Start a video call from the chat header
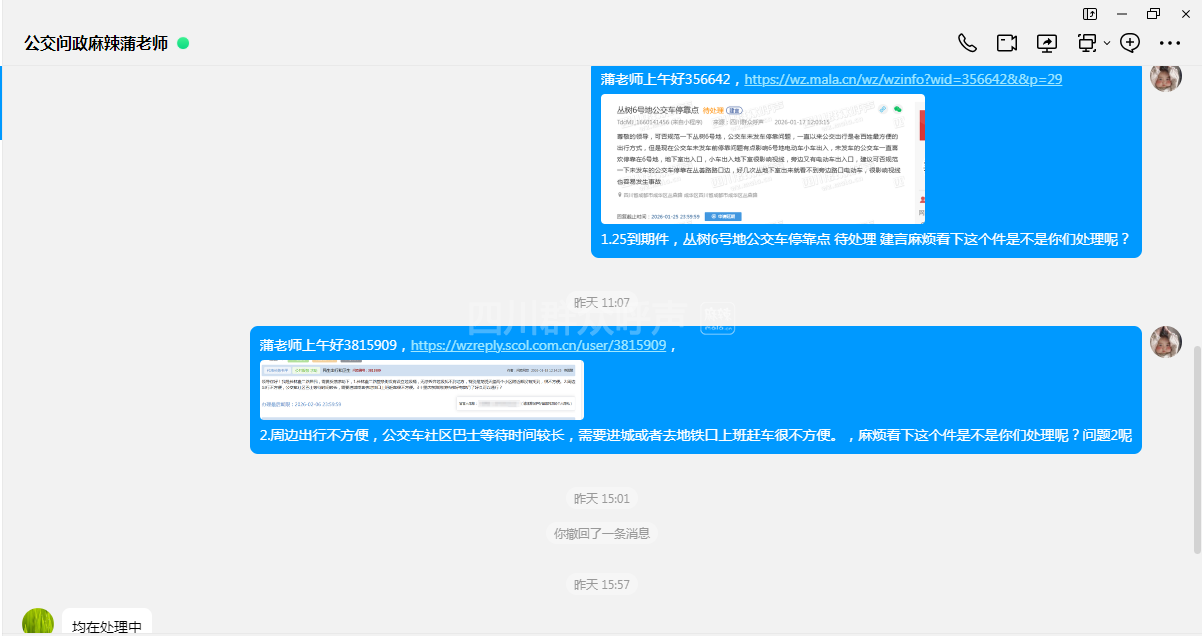Image resolution: width=1202 pixels, height=636 pixels. pyautogui.click(x=1006, y=43)
